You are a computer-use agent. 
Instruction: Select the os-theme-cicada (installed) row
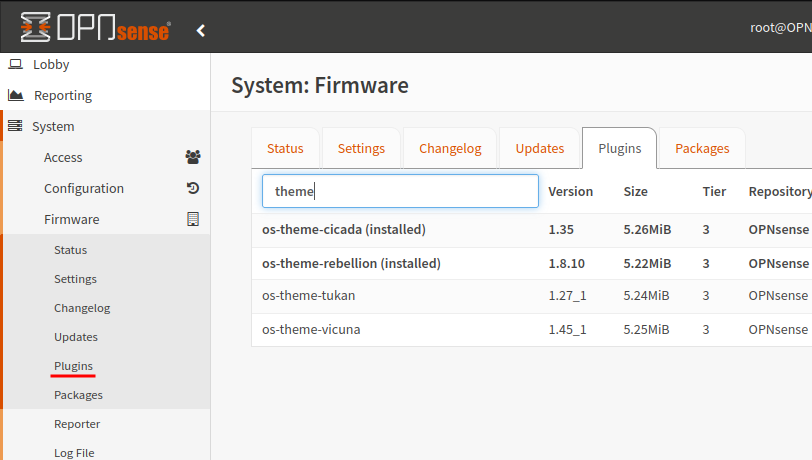coord(532,229)
